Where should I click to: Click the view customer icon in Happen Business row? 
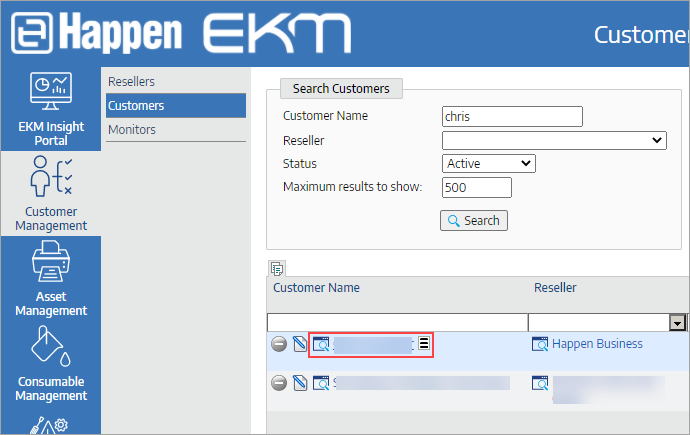click(321, 344)
